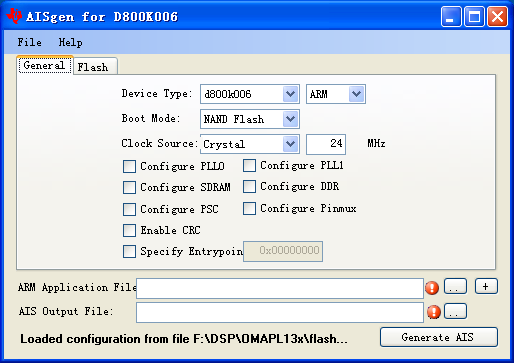Image resolution: width=514 pixels, height=363 pixels.
Task: Click the AIS Output File text field
Action: click(280, 312)
